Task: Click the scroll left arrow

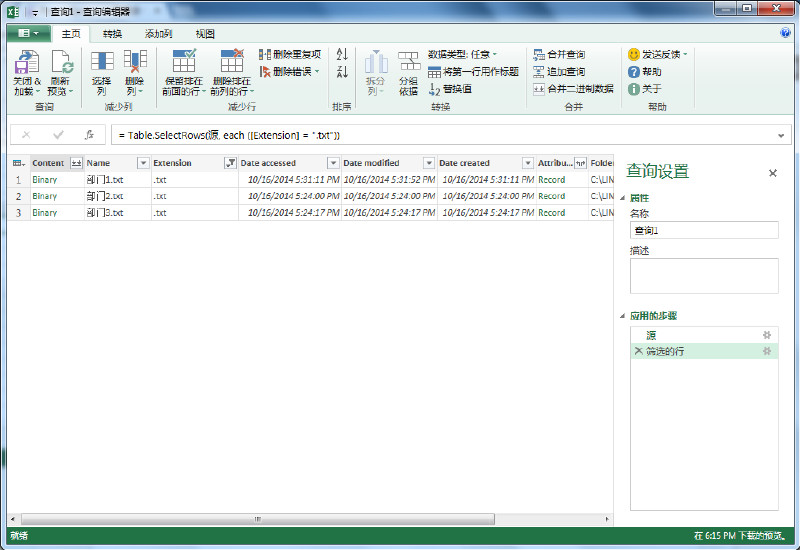Action: pos(12,519)
